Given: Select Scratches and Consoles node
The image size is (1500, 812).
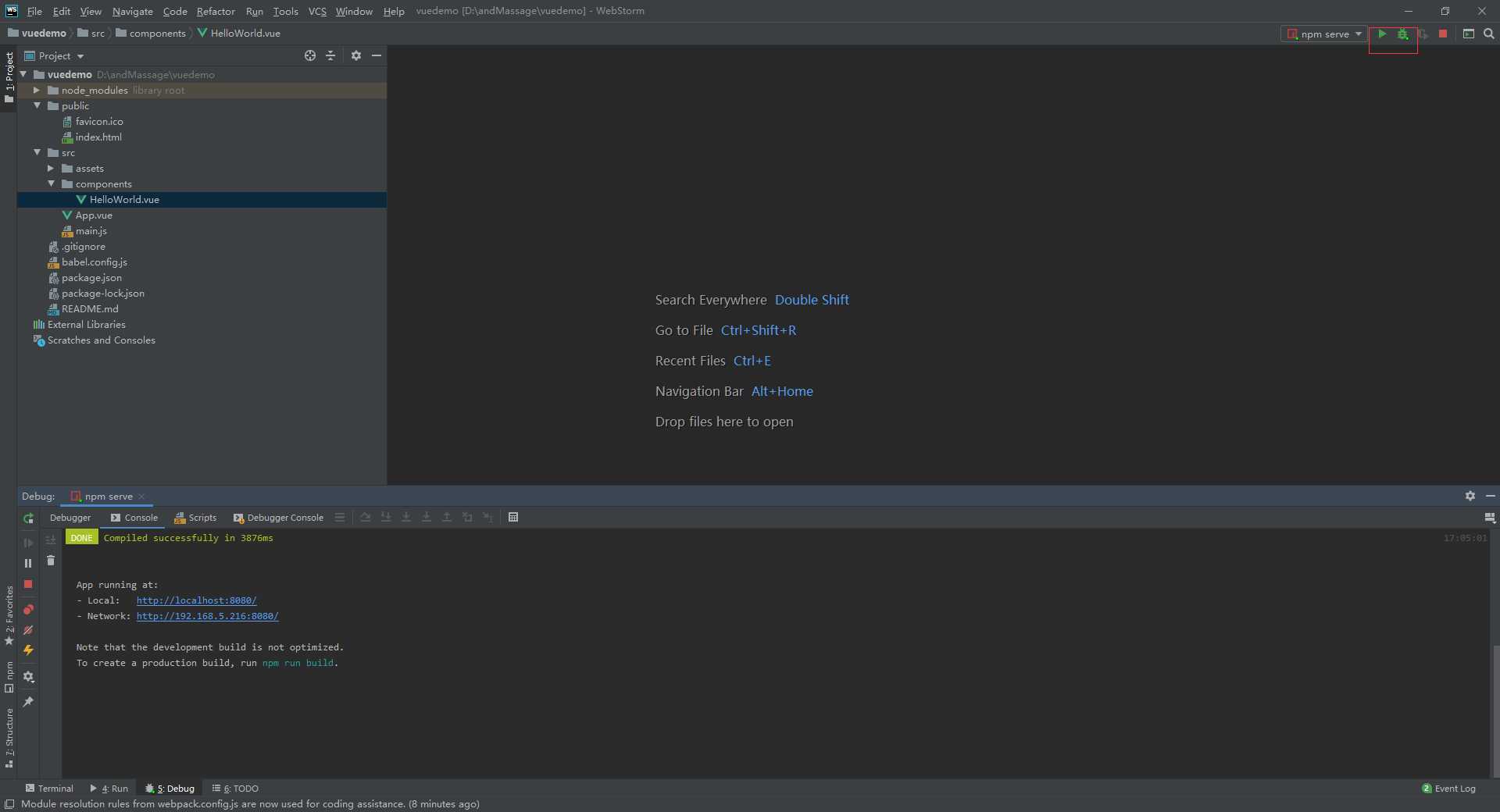Looking at the screenshot, I should (101, 340).
